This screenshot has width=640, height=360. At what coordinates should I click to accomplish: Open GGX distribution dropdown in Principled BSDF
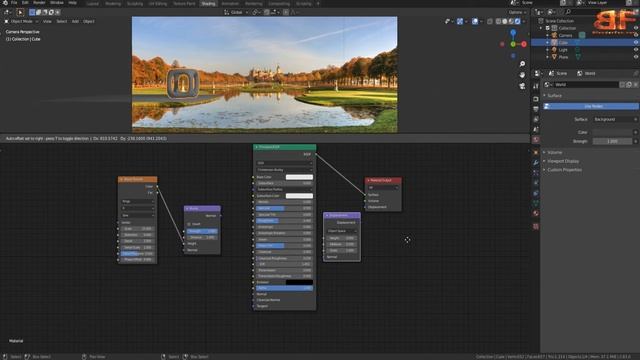[284, 163]
